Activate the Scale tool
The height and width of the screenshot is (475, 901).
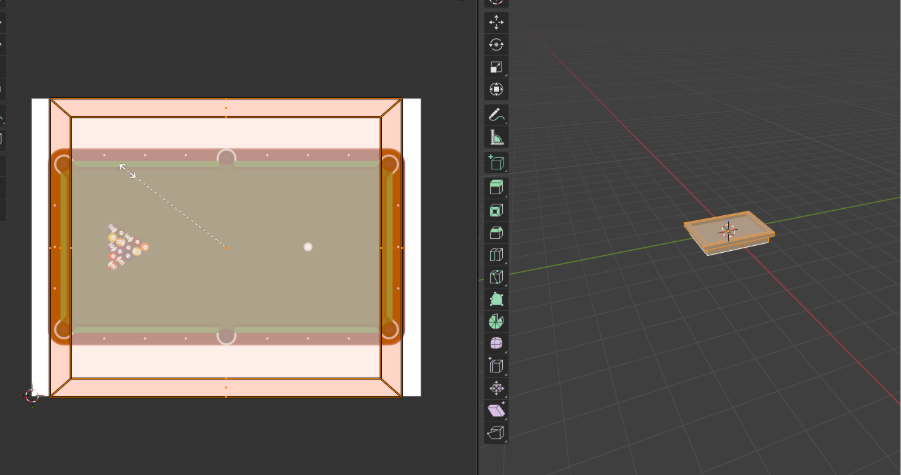[x=496, y=67]
